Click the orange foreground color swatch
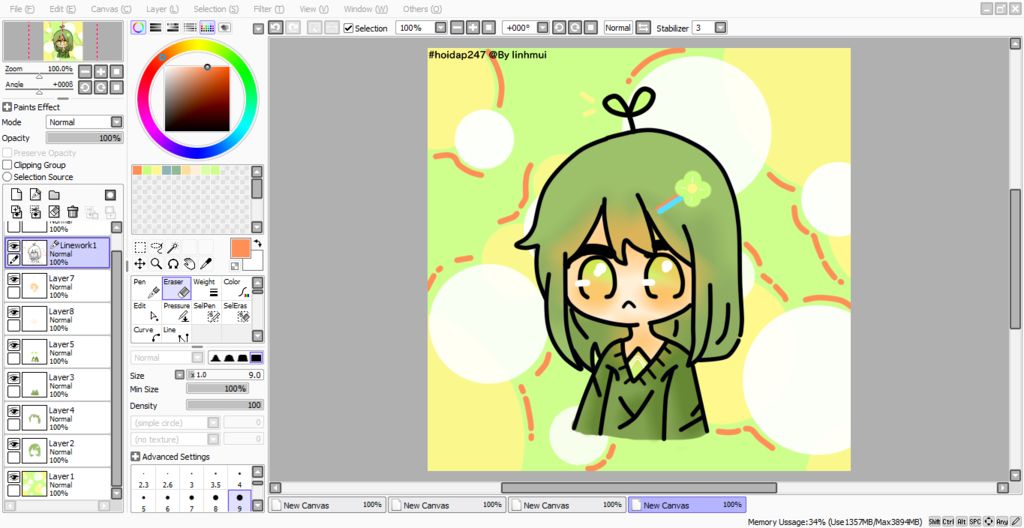Image resolution: width=1024 pixels, height=528 pixels. [240, 249]
